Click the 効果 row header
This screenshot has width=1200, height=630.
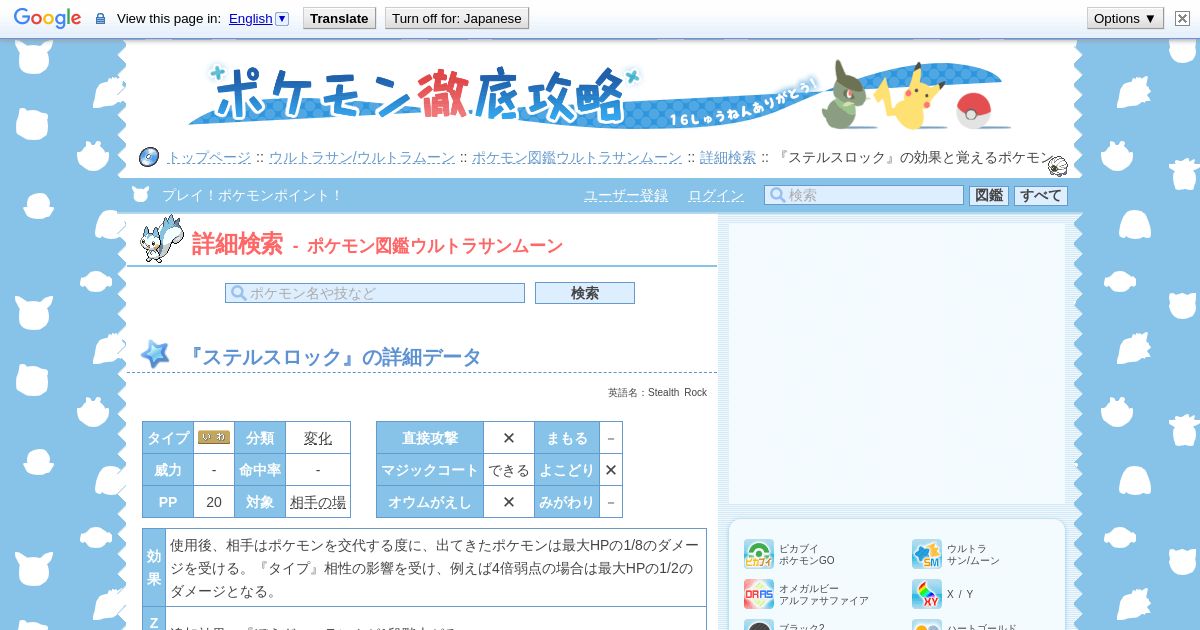154,567
